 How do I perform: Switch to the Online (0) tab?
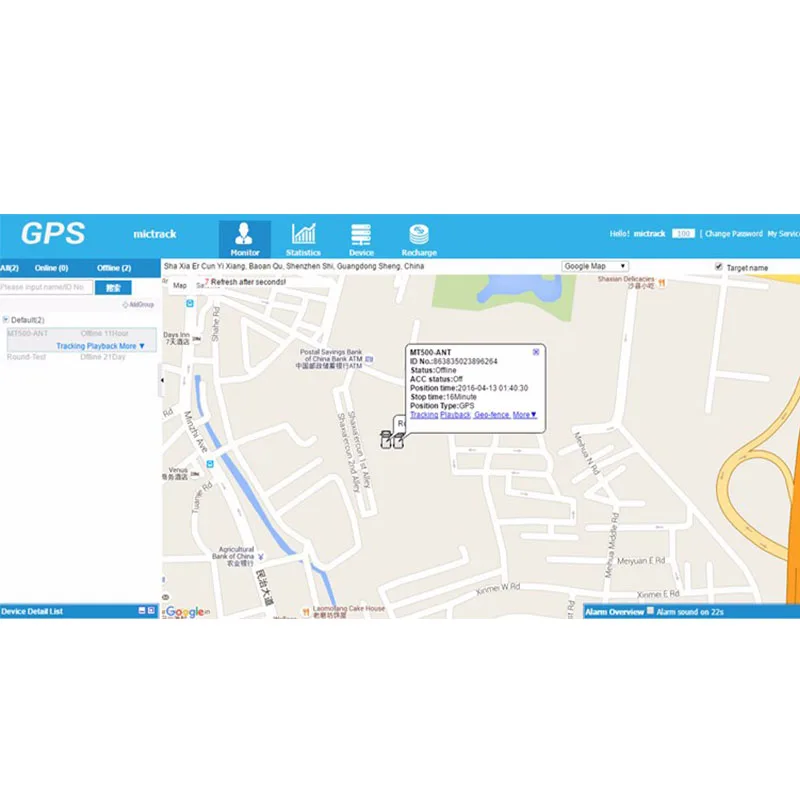[x=51, y=268]
